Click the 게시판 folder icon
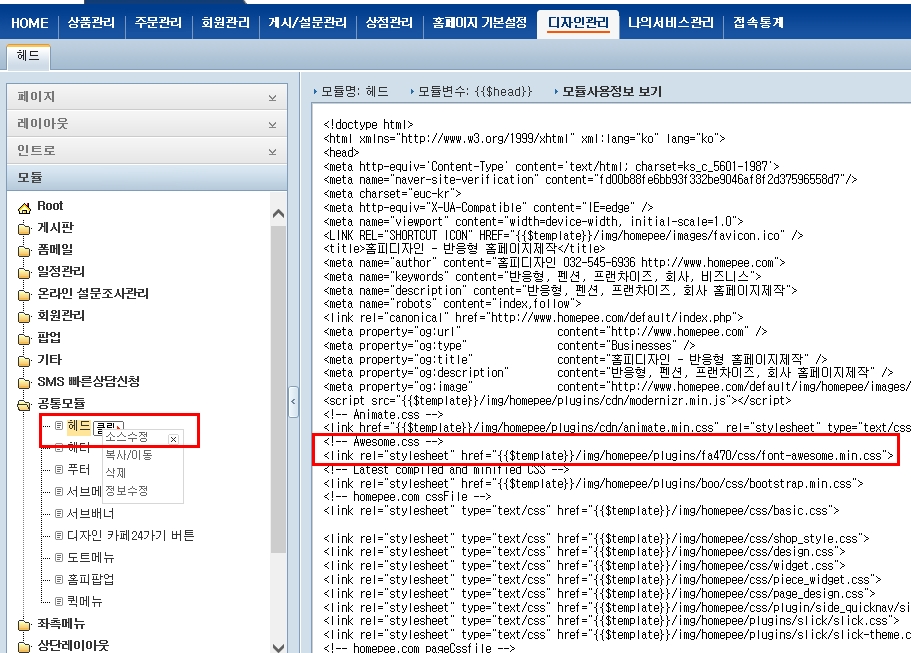This screenshot has width=911, height=653. point(24,228)
